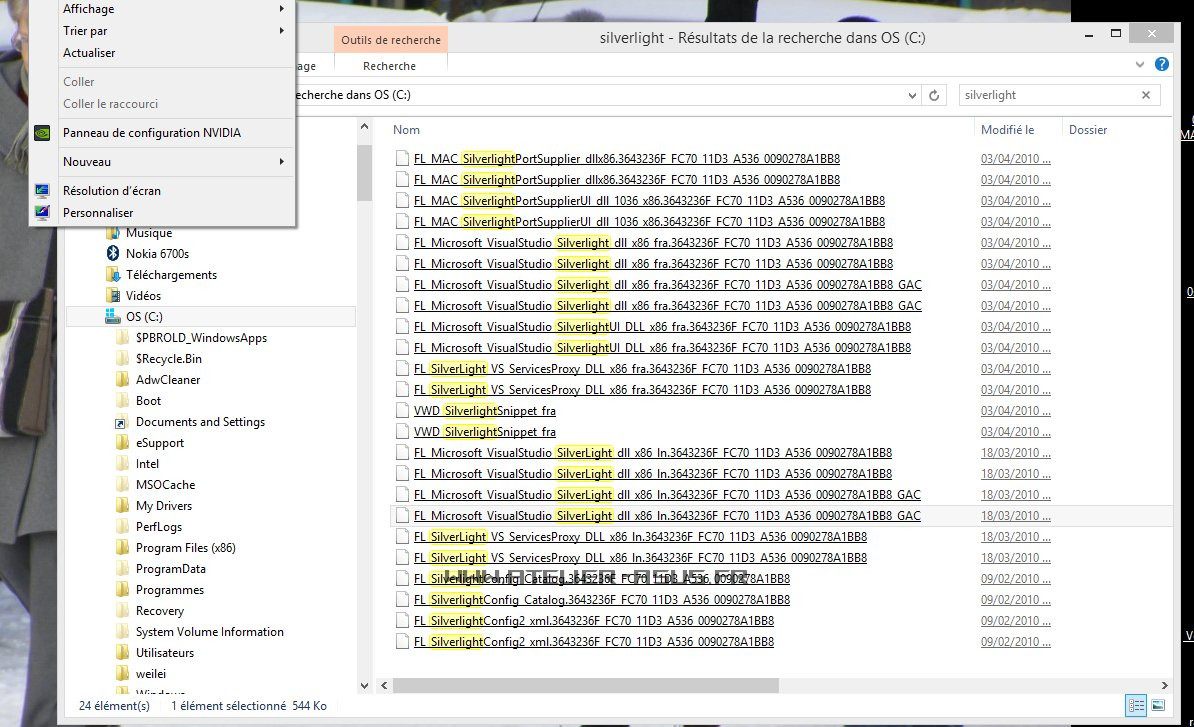Switch to the Recherche tab
Image resolution: width=1194 pixels, height=727 pixels.
[x=390, y=64]
